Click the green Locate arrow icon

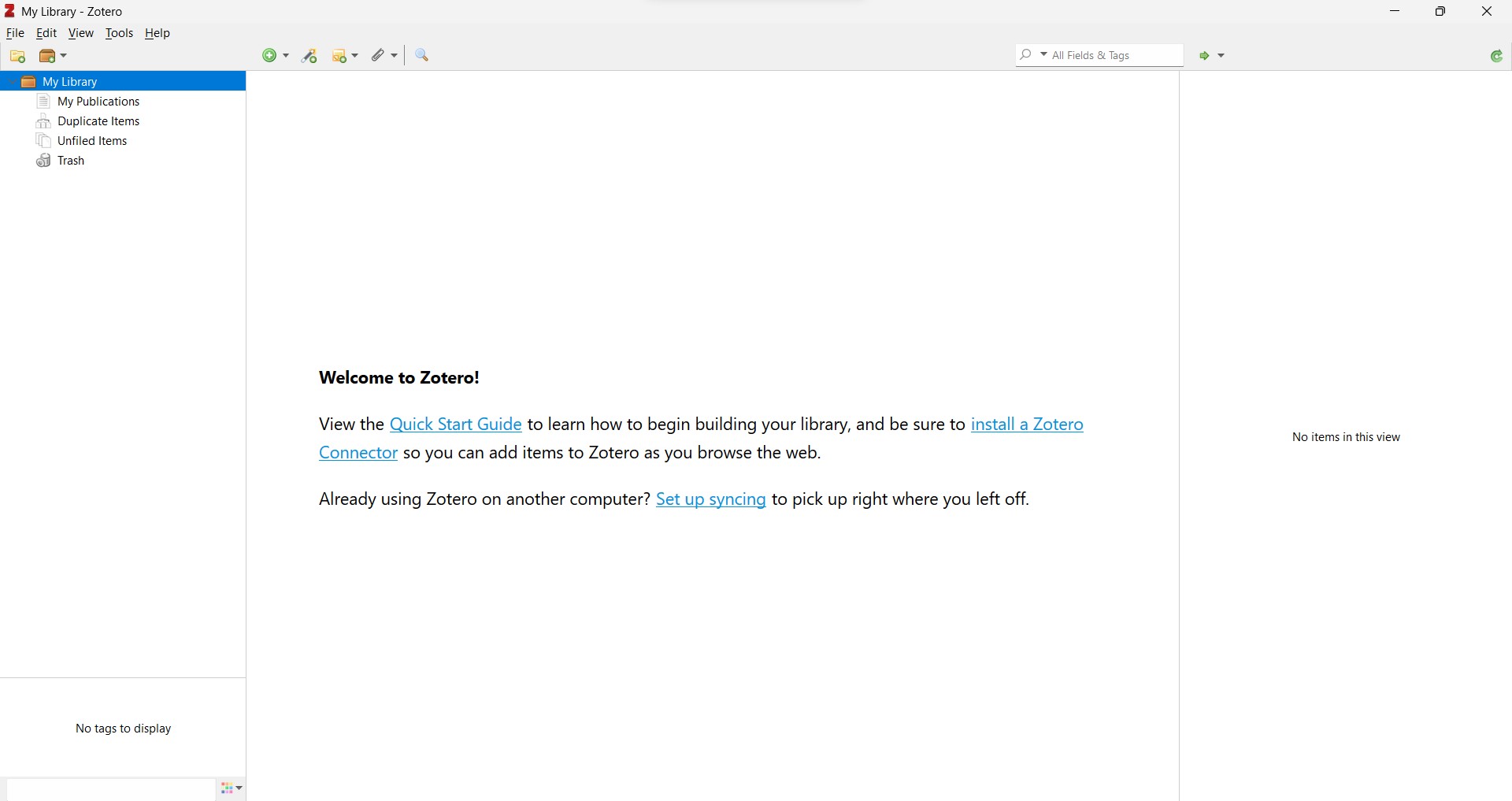1205,56
